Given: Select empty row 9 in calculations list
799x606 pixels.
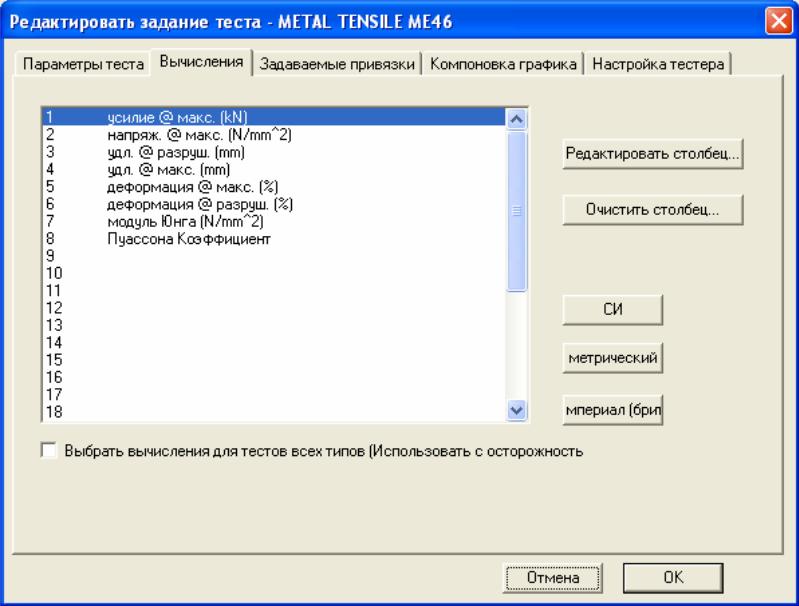Looking at the screenshot, I should (x=274, y=256).
